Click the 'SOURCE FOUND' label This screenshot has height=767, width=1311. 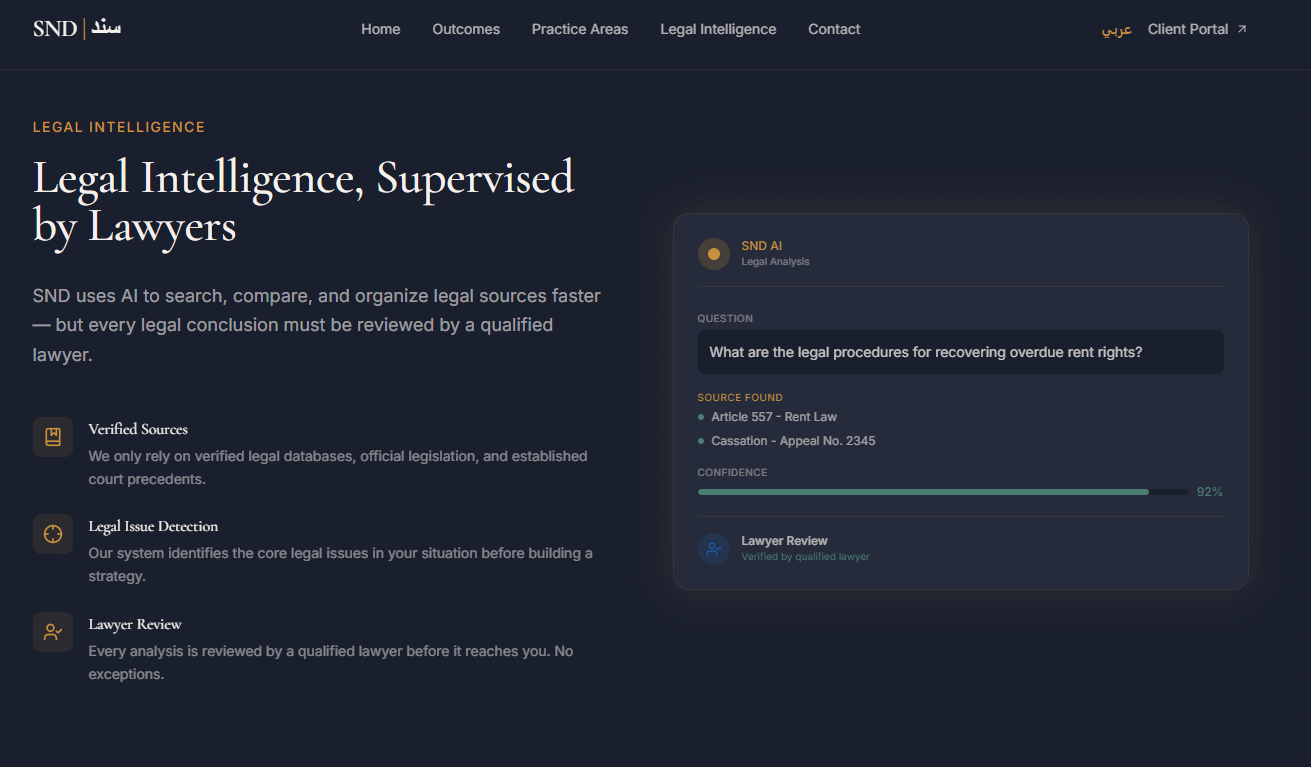coord(740,398)
